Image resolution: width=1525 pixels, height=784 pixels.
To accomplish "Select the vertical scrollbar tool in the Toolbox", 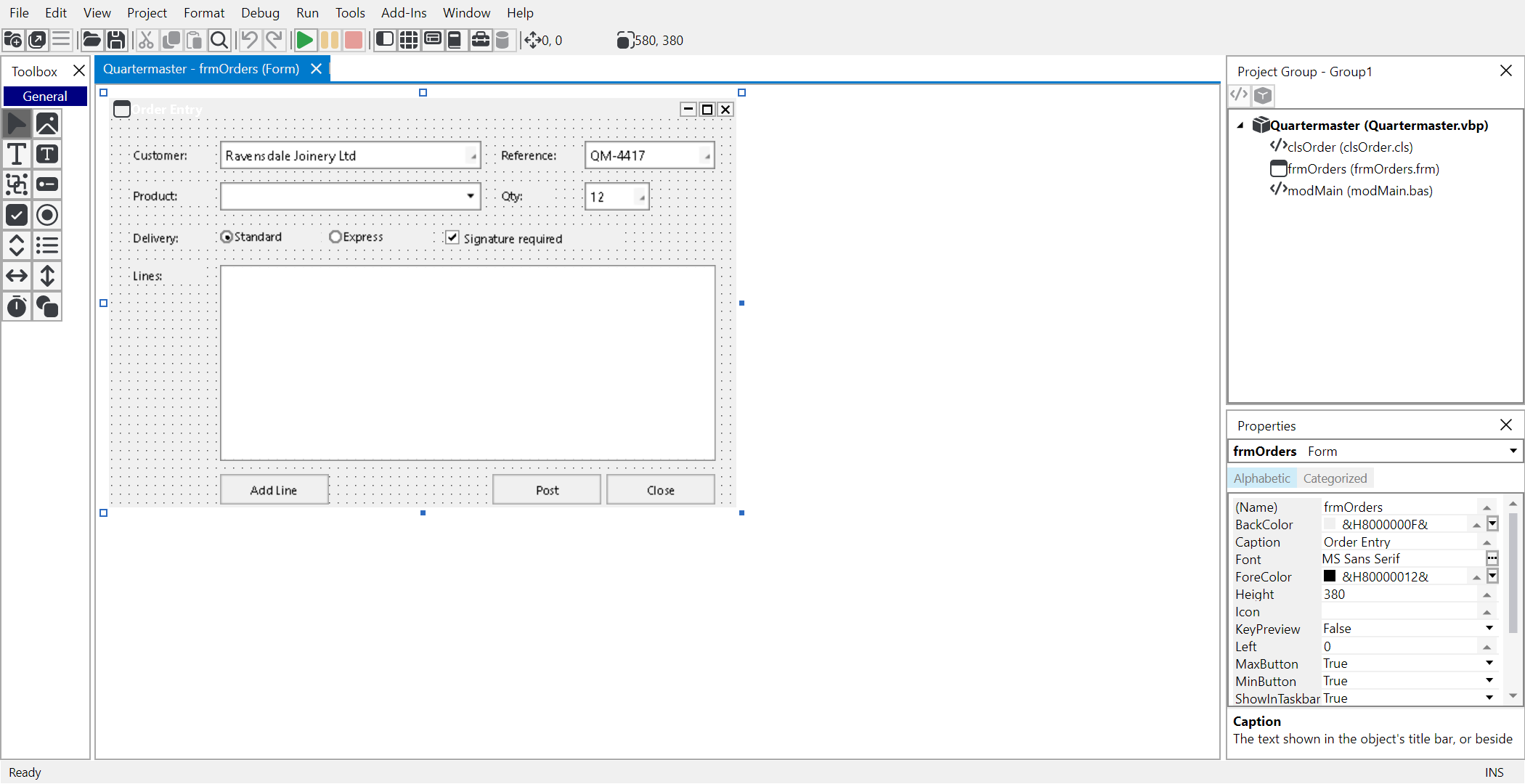I will tap(47, 277).
